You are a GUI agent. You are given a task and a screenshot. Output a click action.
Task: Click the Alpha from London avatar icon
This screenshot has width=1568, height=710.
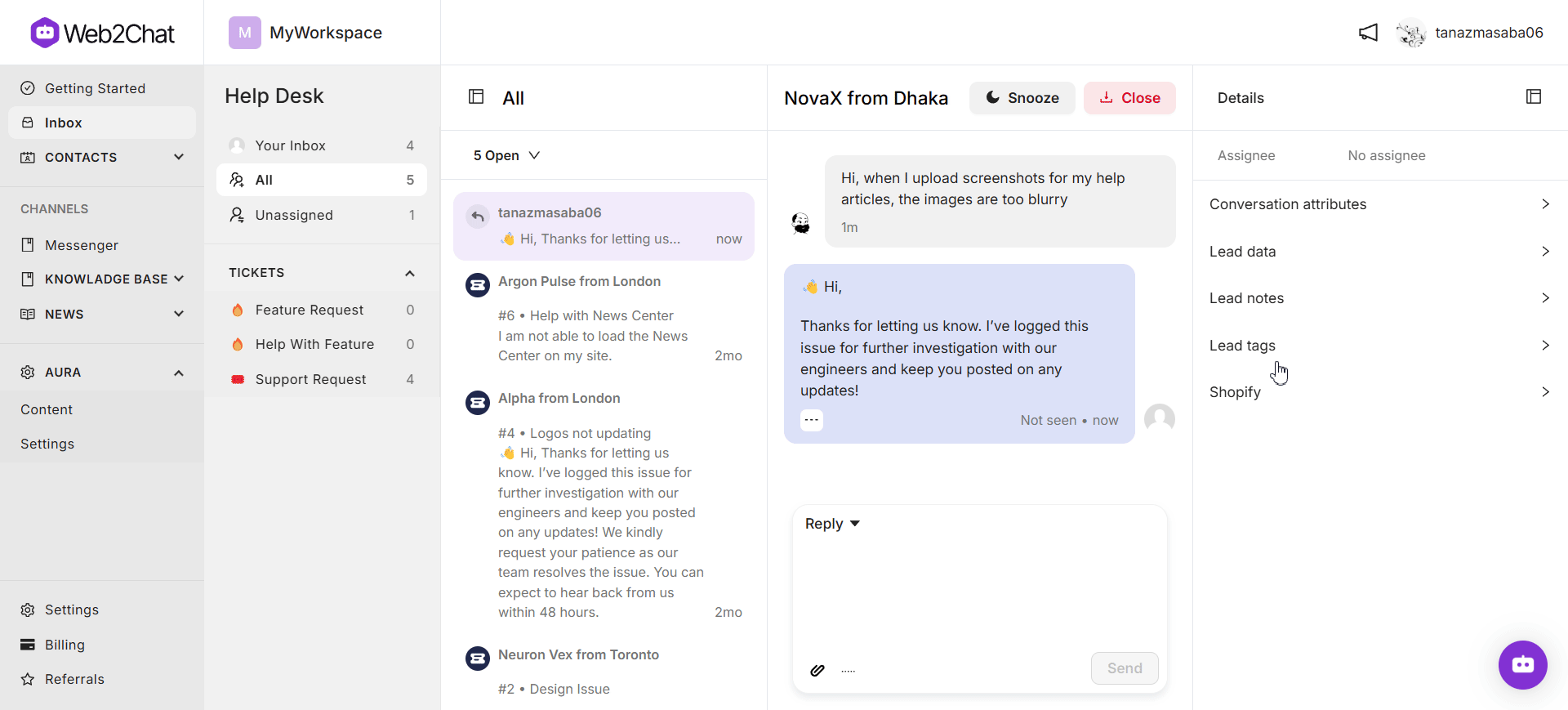click(x=478, y=402)
